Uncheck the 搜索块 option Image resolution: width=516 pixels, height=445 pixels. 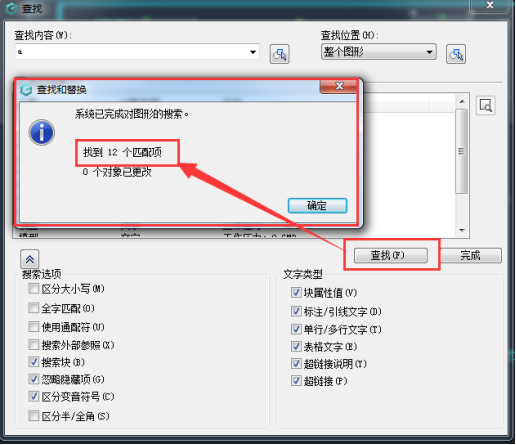33,362
